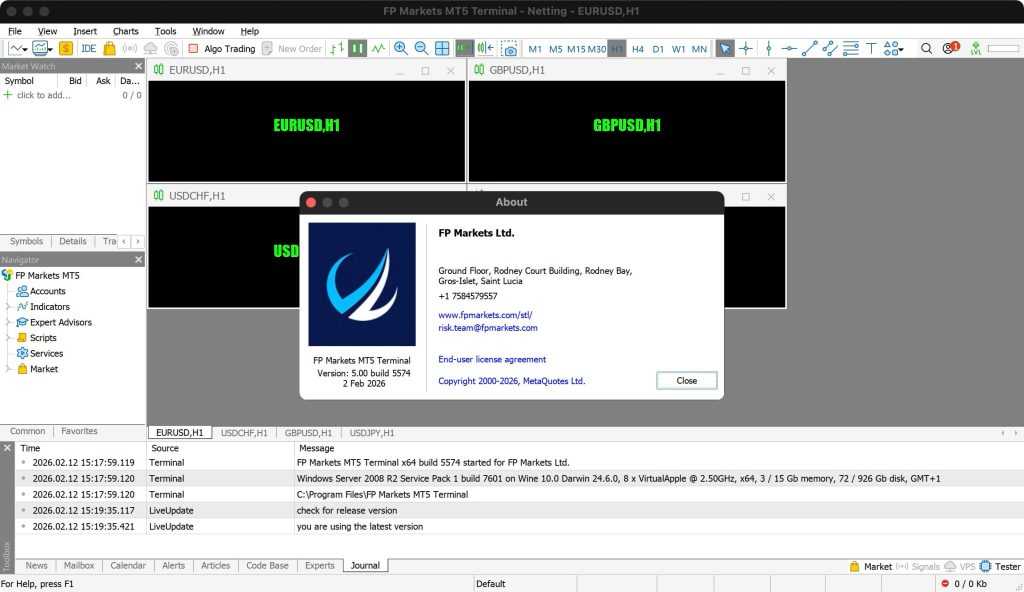Click the search magnifier in toolbar

click(x=926, y=48)
